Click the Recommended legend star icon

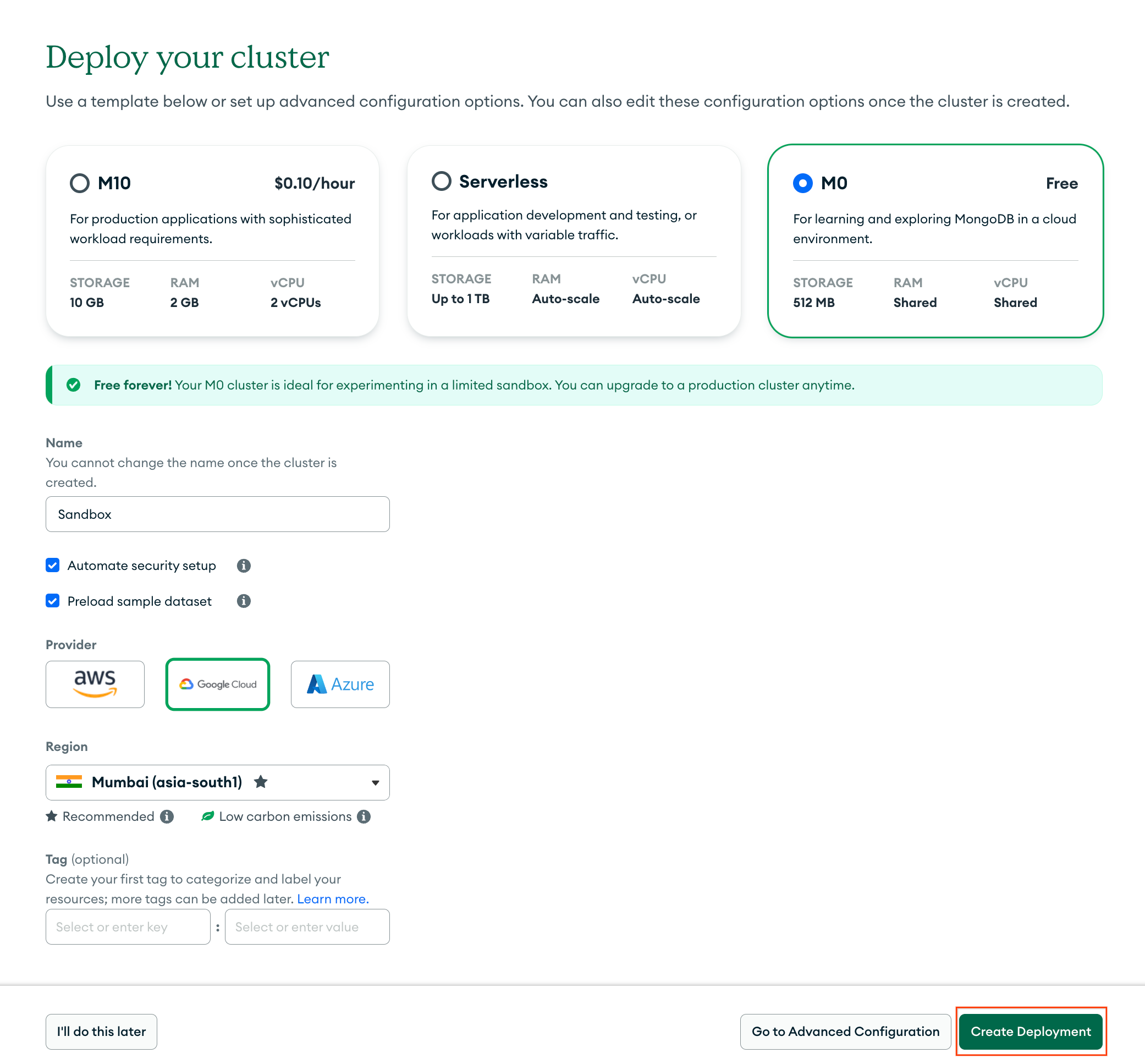[x=51, y=816]
